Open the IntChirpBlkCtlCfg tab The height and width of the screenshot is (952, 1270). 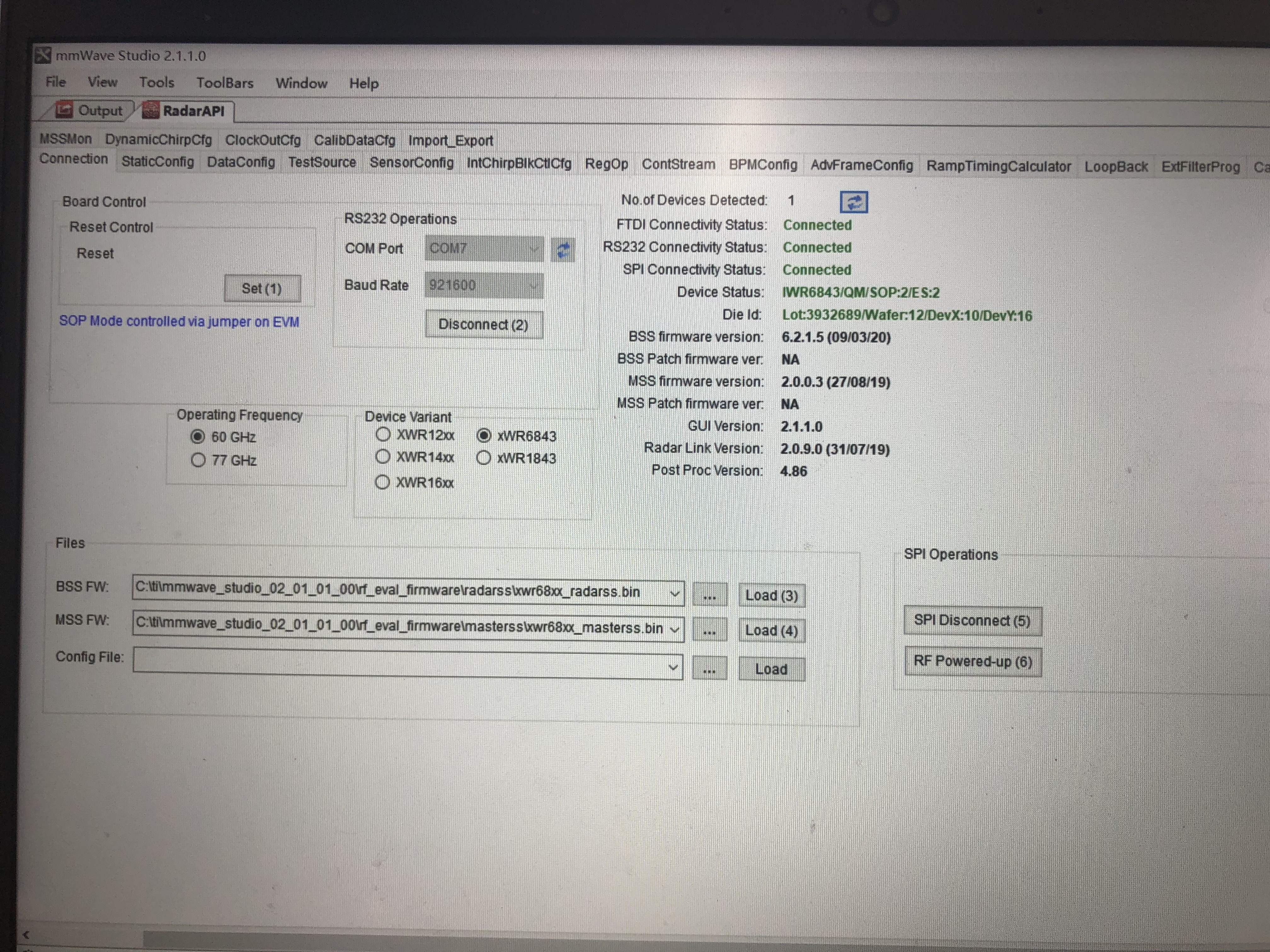(x=519, y=163)
